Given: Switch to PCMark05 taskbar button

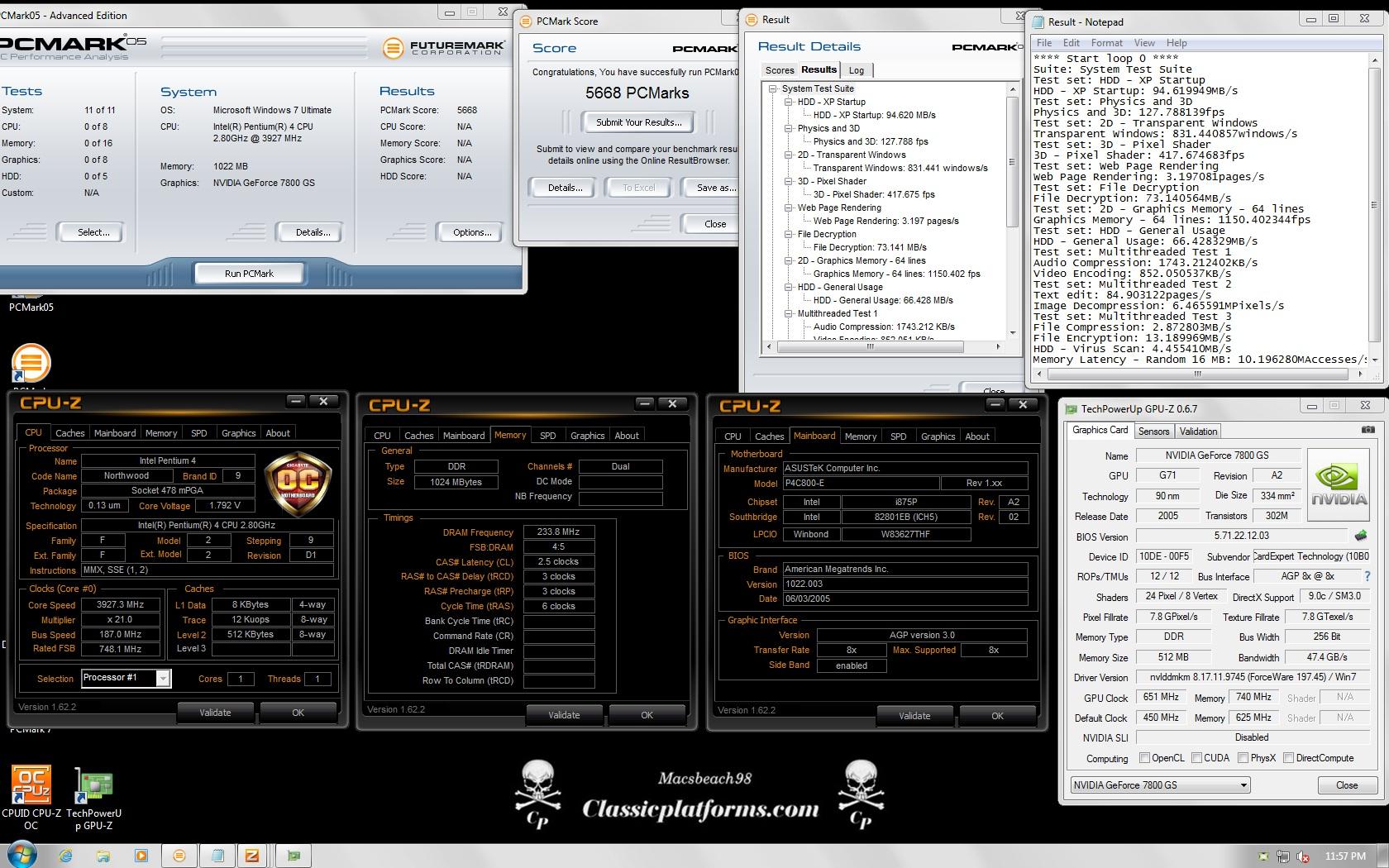Looking at the screenshot, I should (x=179, y=856).
